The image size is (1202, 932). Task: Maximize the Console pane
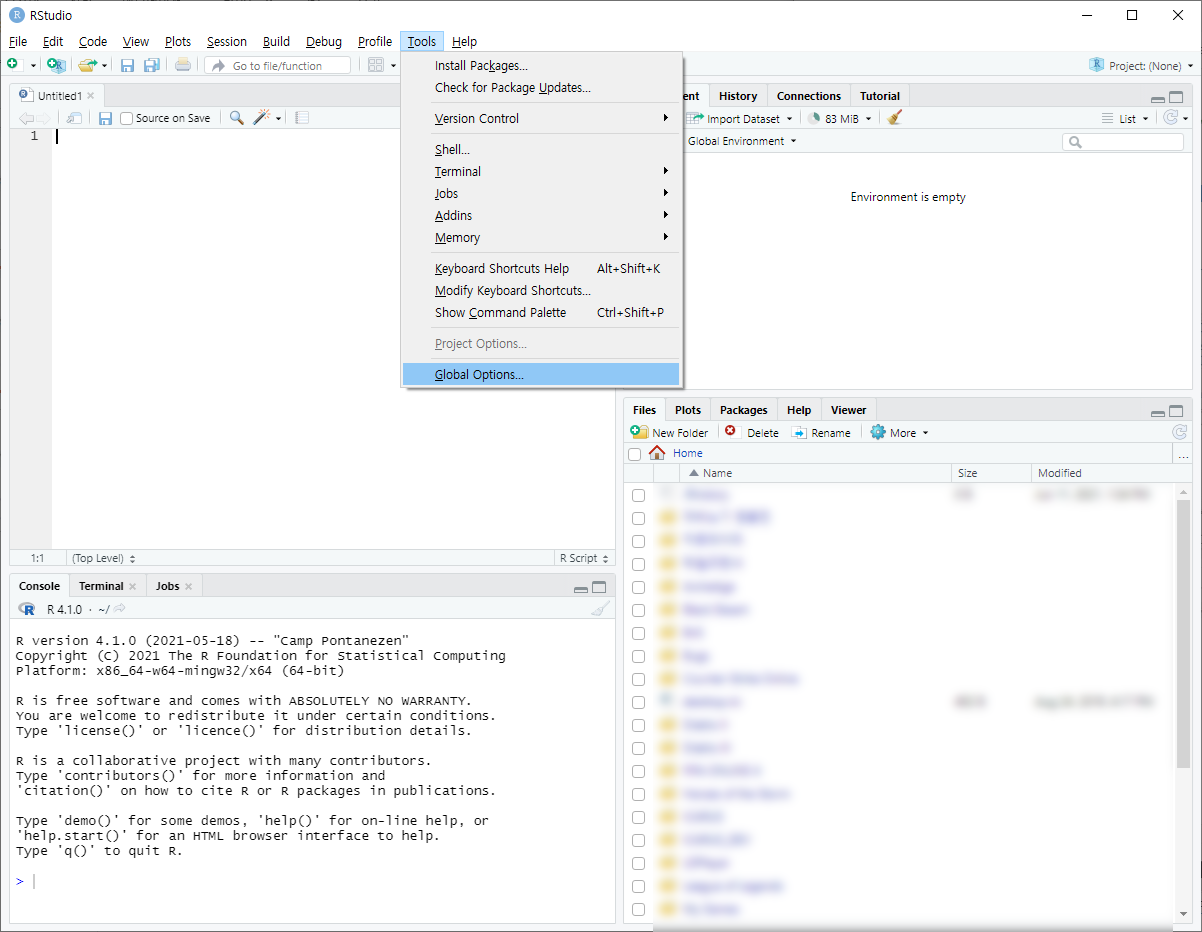click(599, 588)
